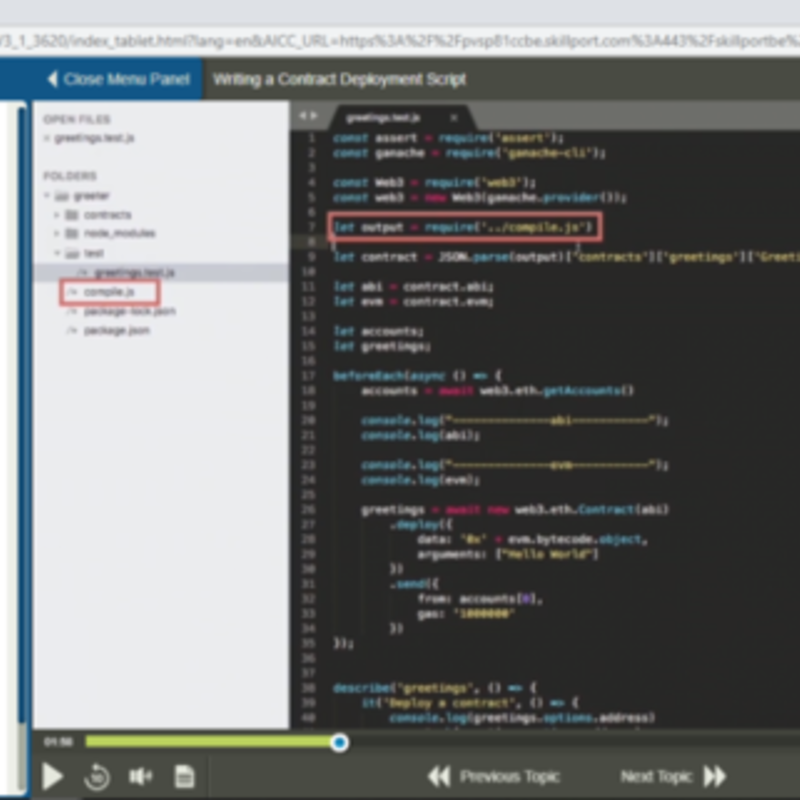Expand the node_modules folder

(57, 234)
